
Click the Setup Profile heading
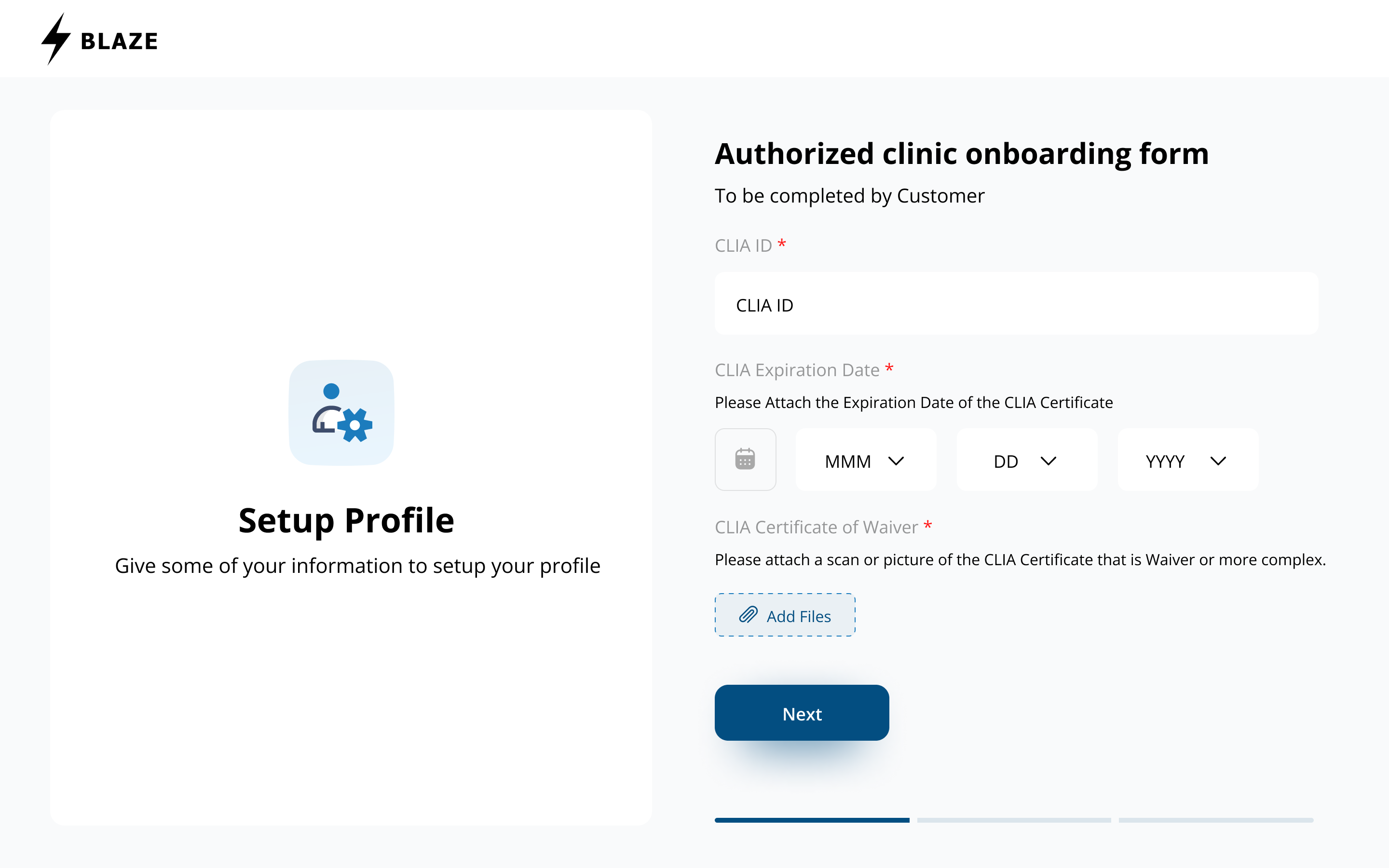(x=346, y=520)
